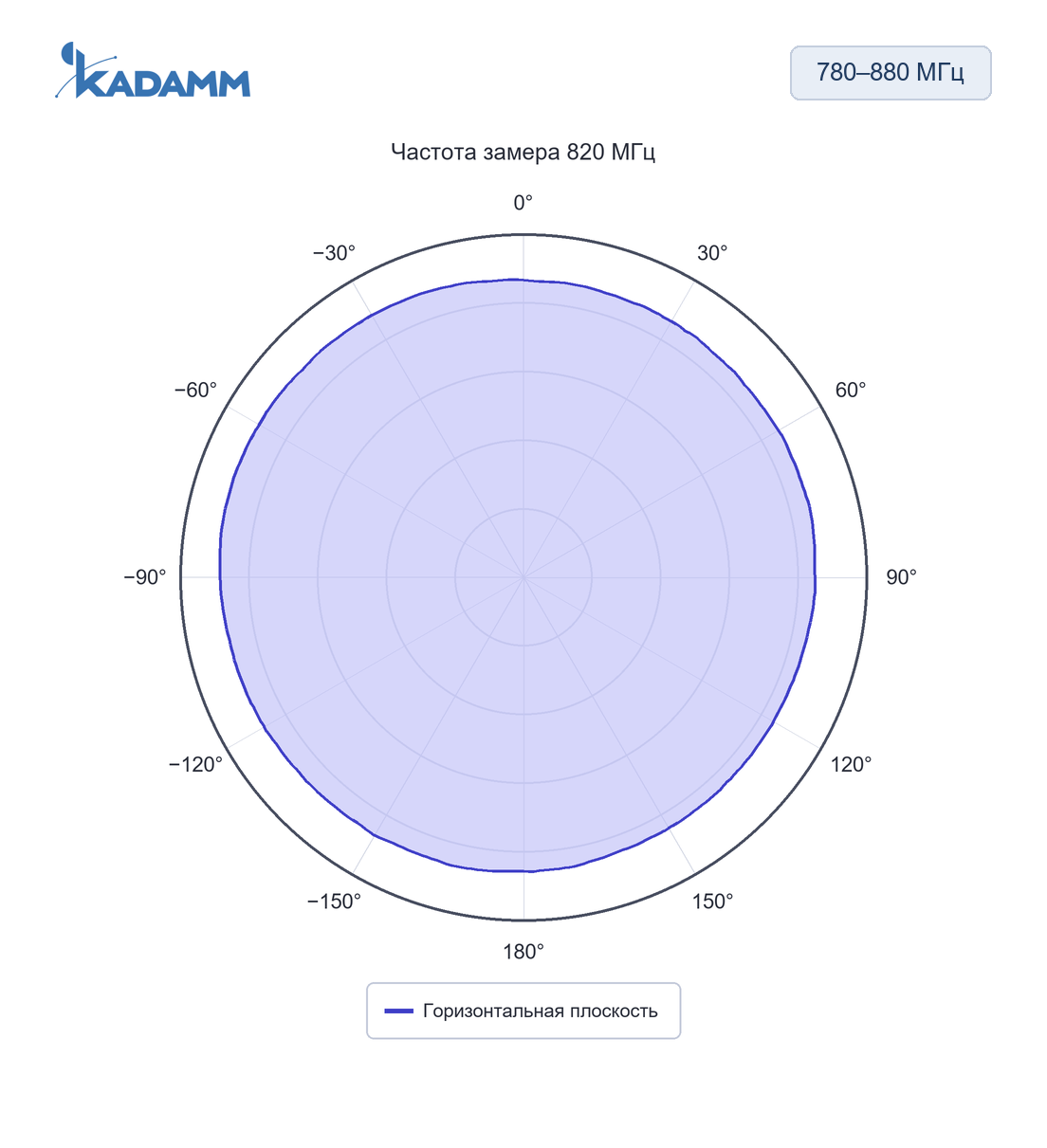The height and width of the screenshot is (1148, 1047).
Task: Click the 120° angle label
Action: click(x=852, y=765)
